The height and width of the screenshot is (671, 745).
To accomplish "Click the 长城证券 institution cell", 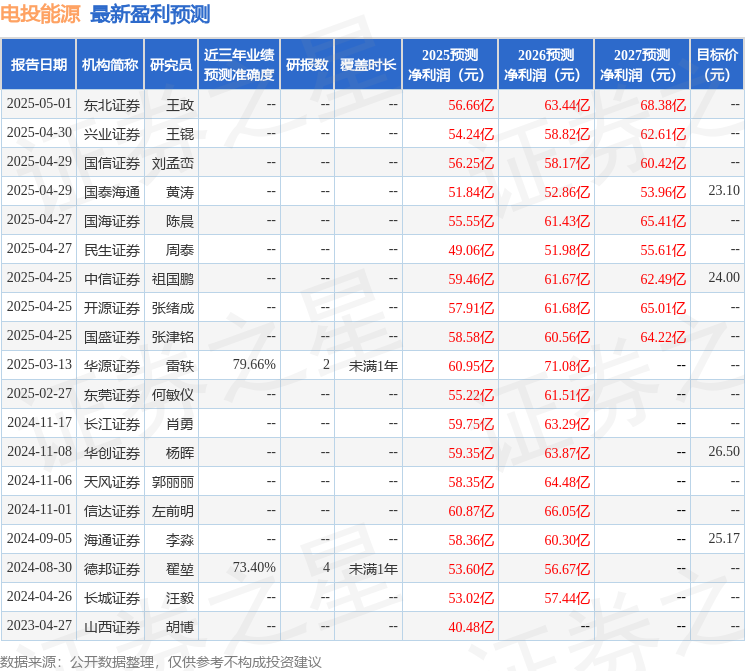I will coord(112,598).
